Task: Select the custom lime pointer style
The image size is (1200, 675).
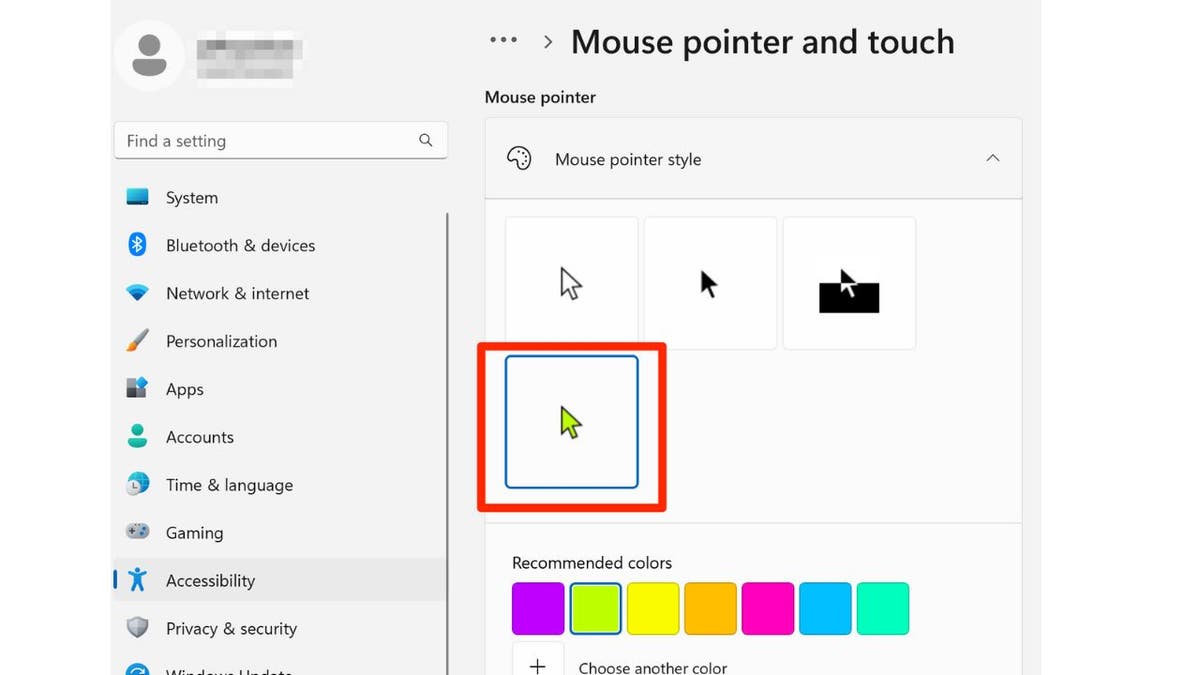Action: point(571,422)
